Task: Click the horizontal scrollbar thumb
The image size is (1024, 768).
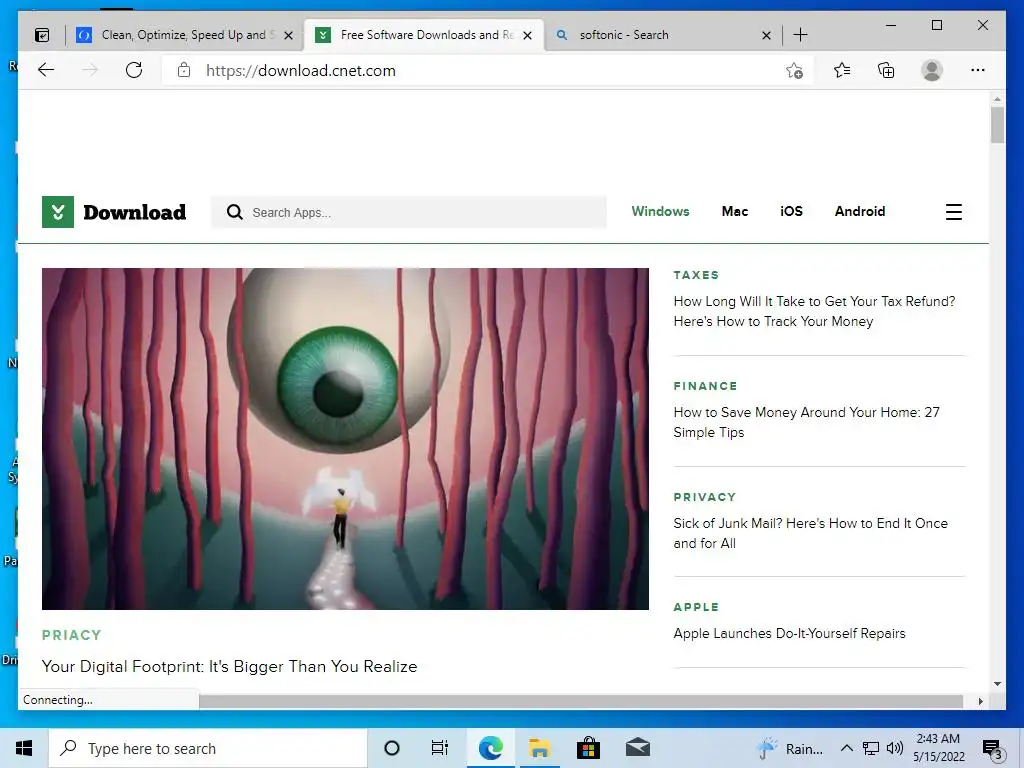Action: point(581,701)
